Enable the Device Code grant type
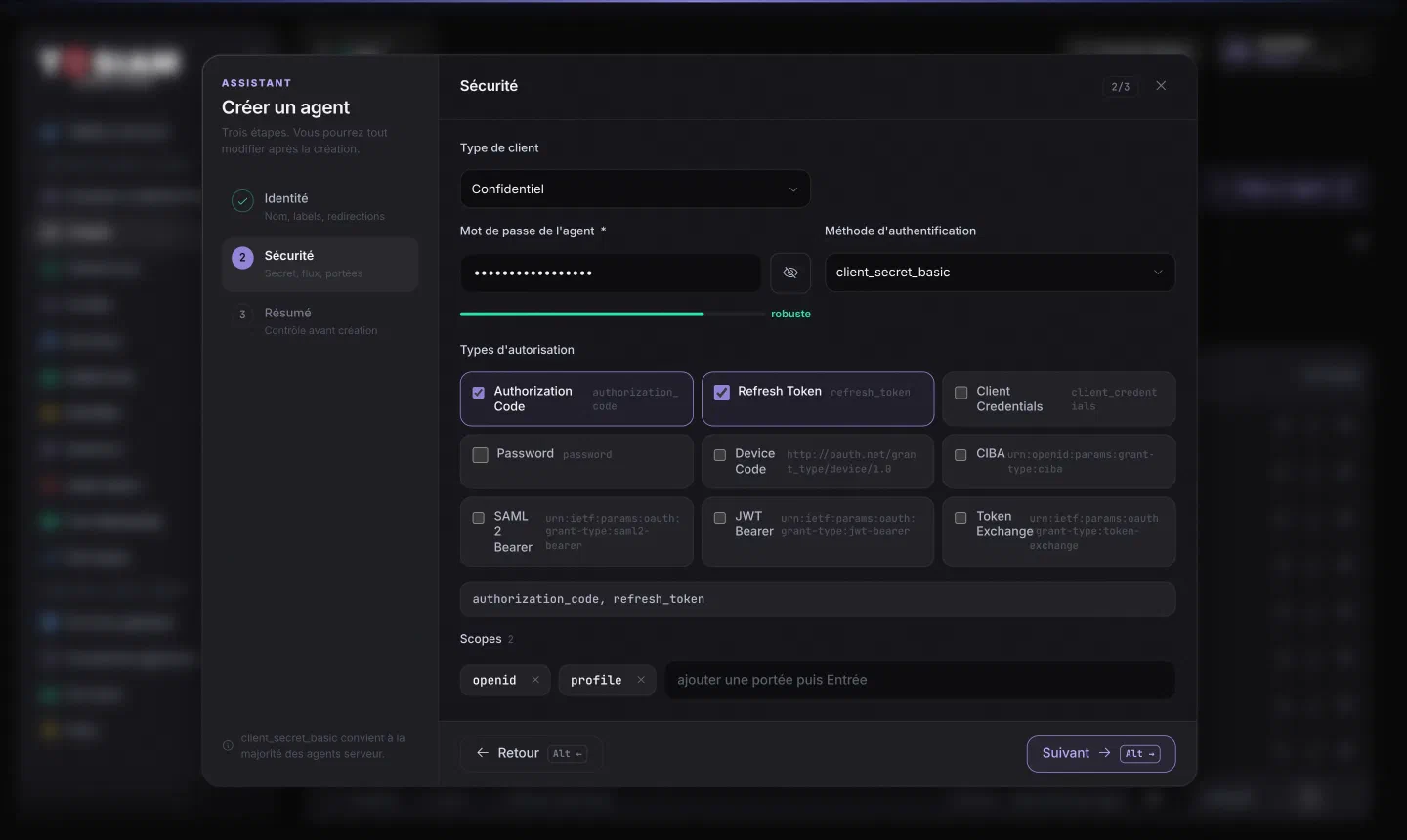The height and width of the screenshot is (840, 1407). tap(720, 455)
